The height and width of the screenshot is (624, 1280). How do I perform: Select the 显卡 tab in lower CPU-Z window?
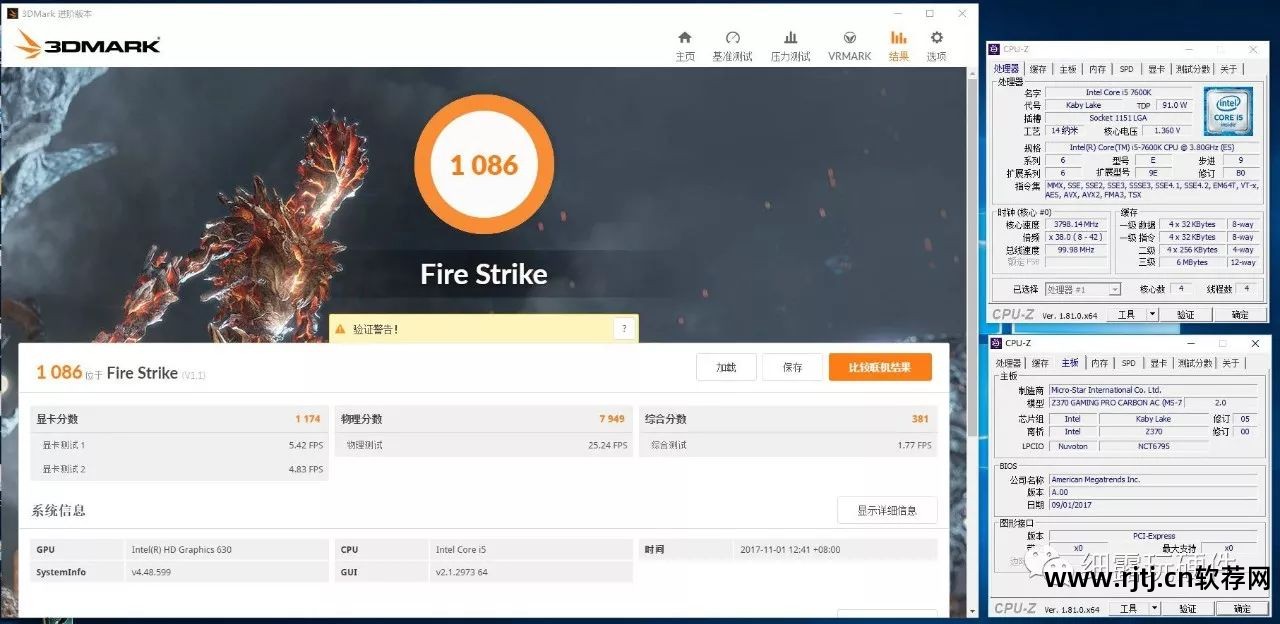1158,363
